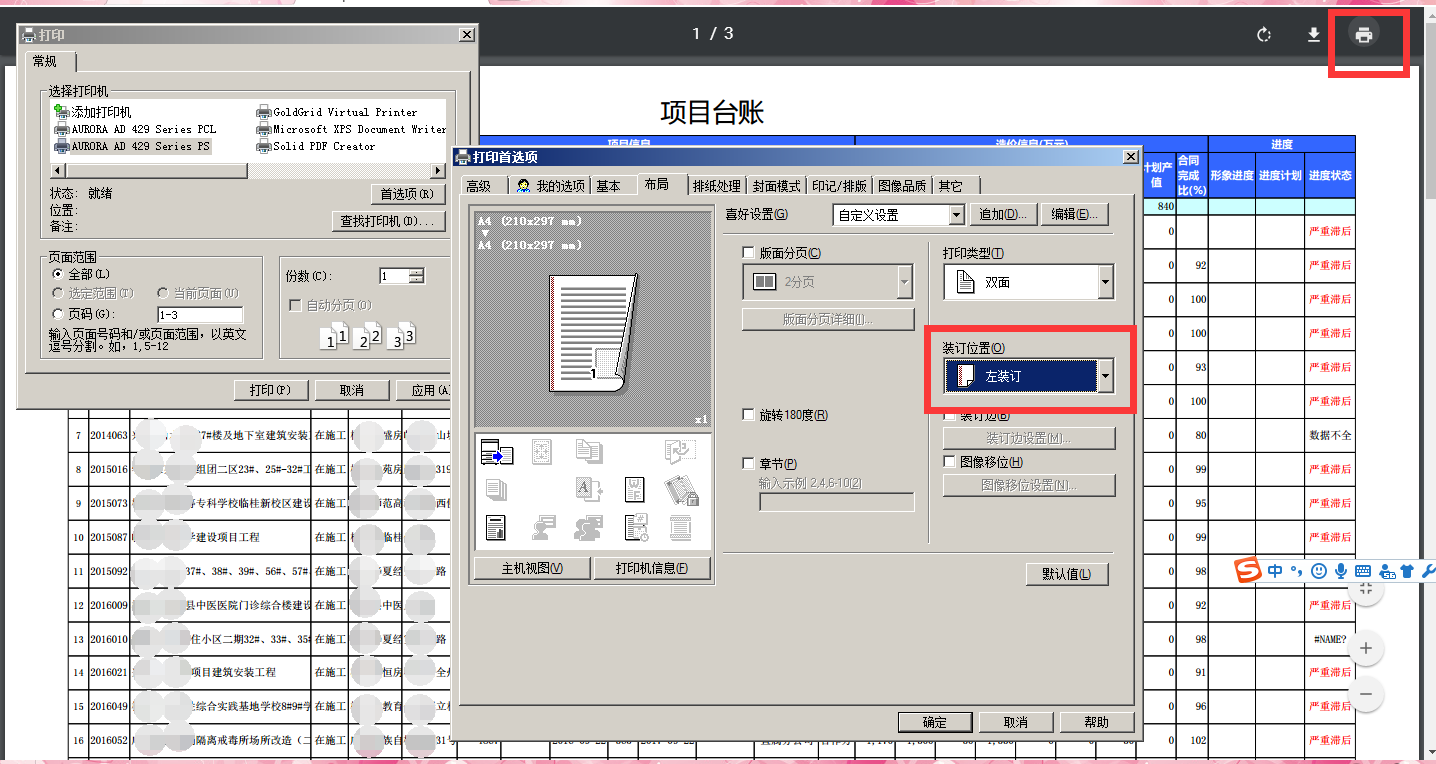The height and width of the screenshot is (764, 1436).
Task: Check the 旋转180度 option
Action: tap(749, 415)
